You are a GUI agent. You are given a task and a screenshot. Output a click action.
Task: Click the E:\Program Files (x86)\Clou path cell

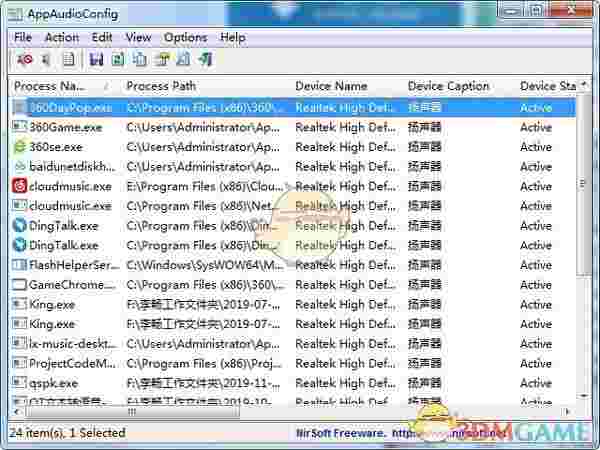pos(205,186)
